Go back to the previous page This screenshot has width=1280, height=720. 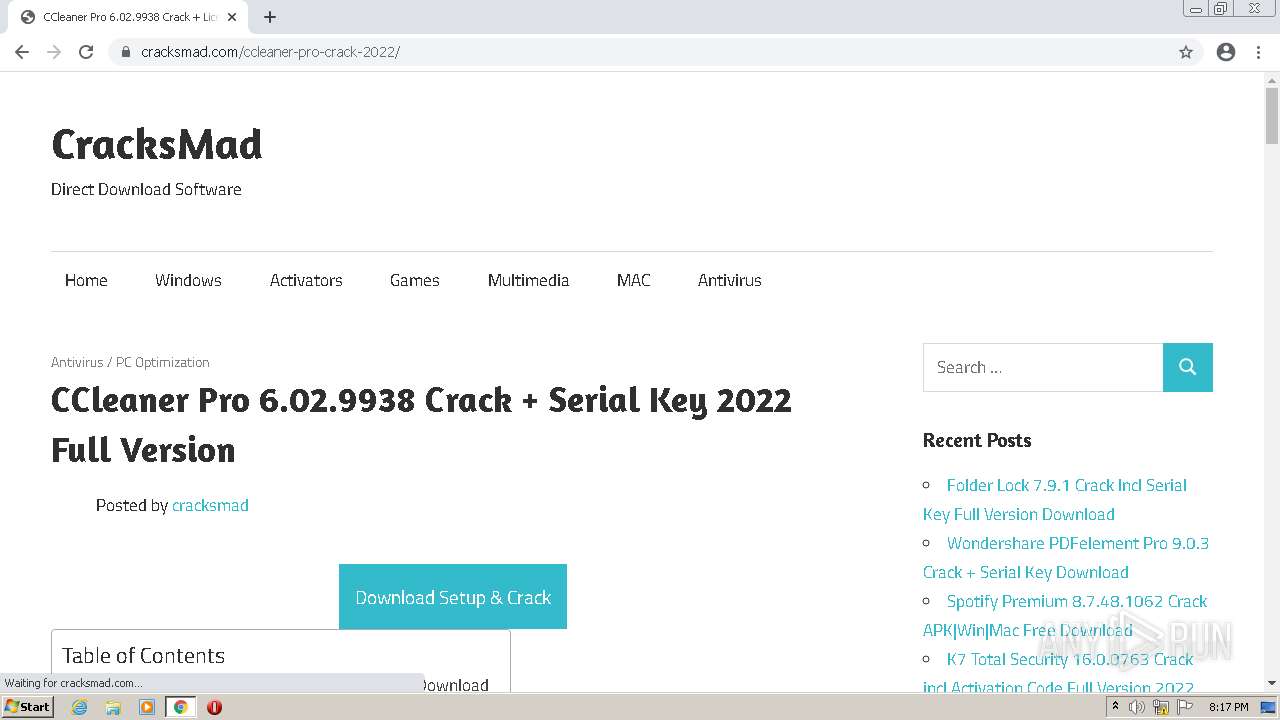22,52
